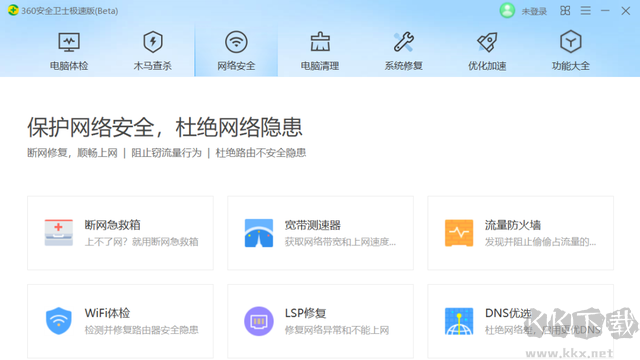Open the LSP修复 title text

tap(305, 313)
